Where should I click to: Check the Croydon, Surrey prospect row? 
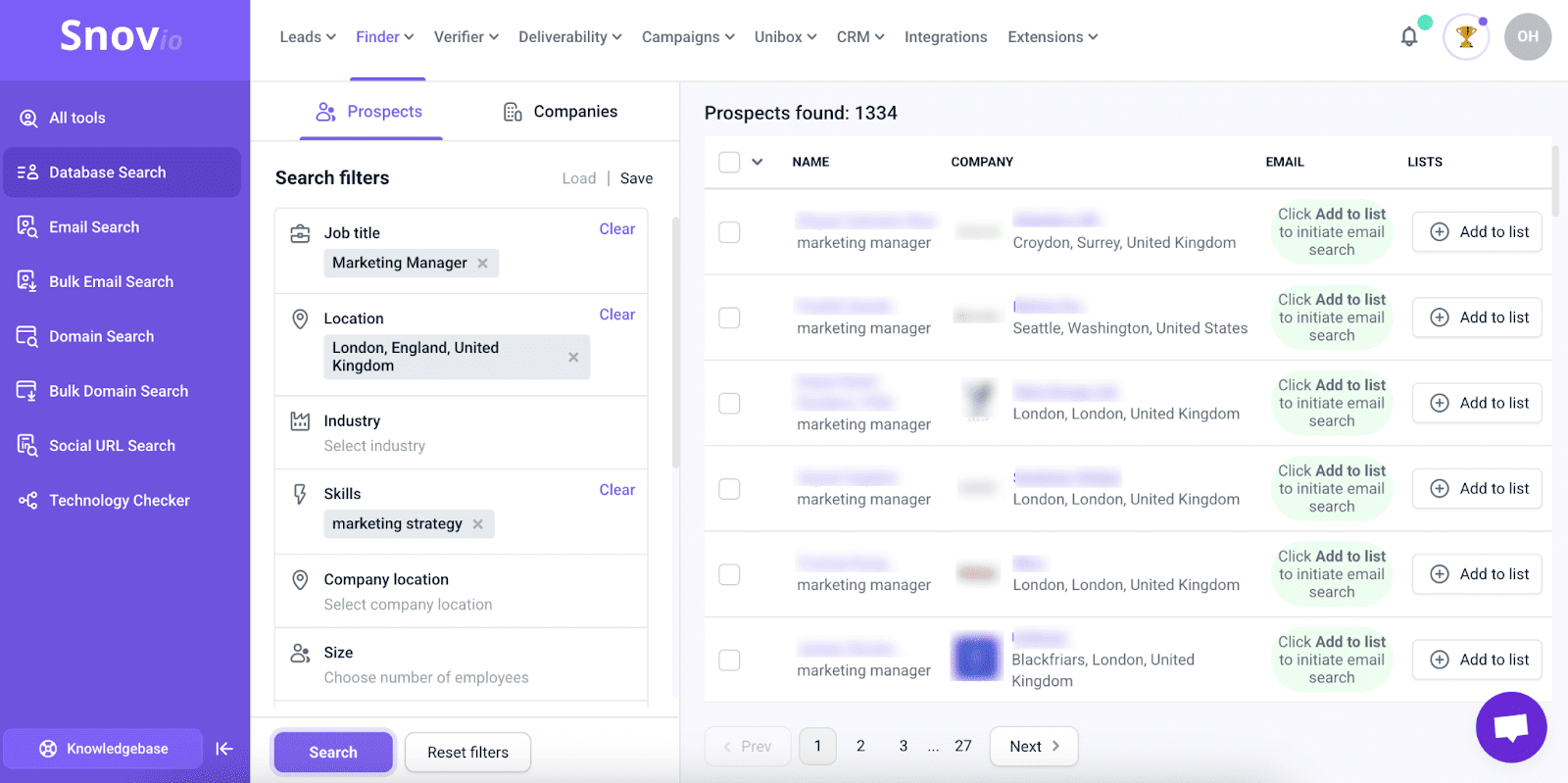[729, 232]
